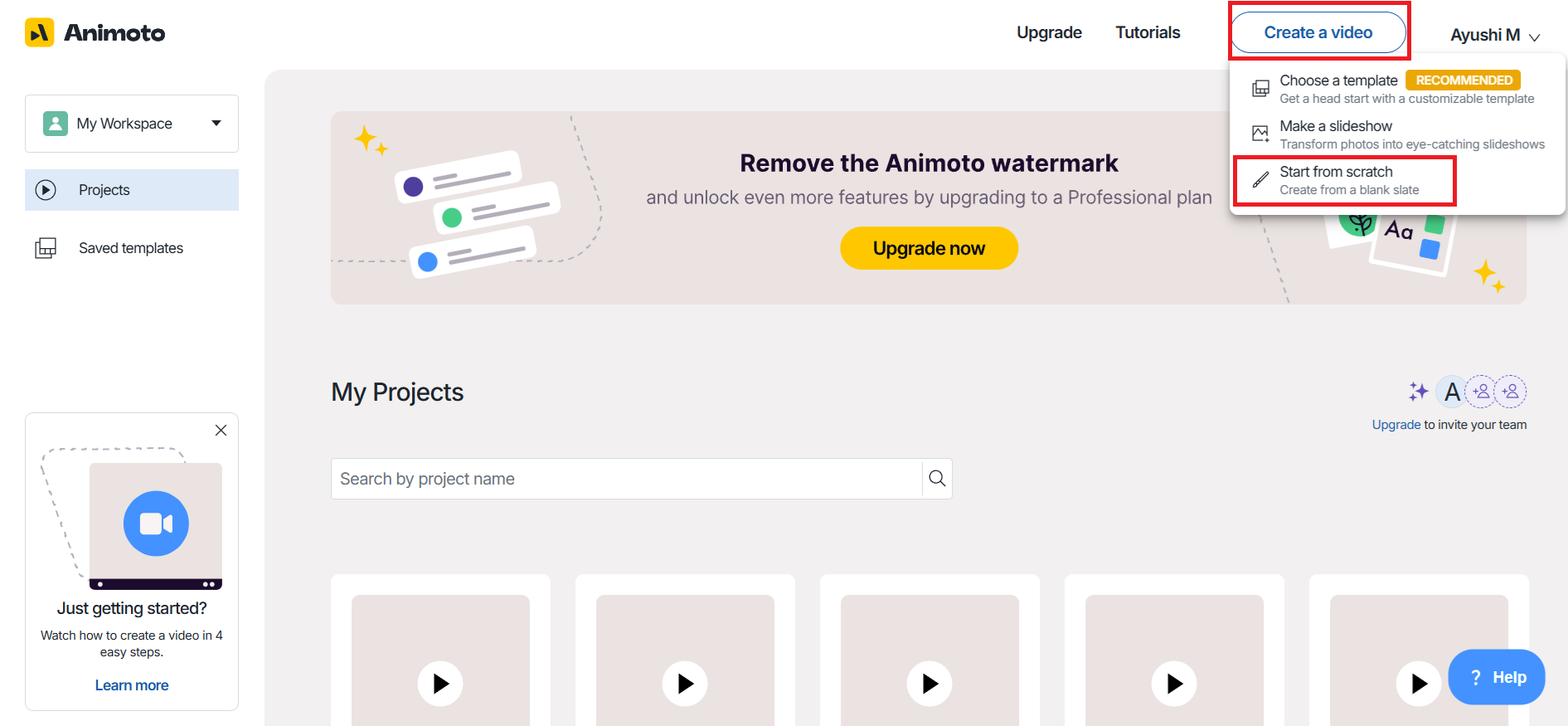
Task: Click the Upgrade link to invite your team
Action: click(1396, 424)
